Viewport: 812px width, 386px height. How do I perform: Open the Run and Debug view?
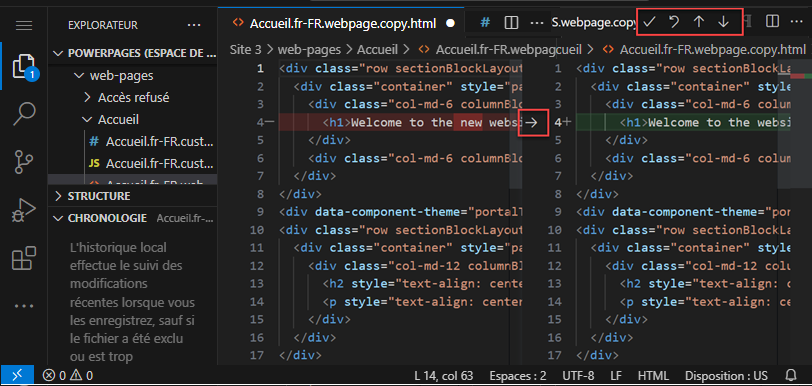pos(24,210)
